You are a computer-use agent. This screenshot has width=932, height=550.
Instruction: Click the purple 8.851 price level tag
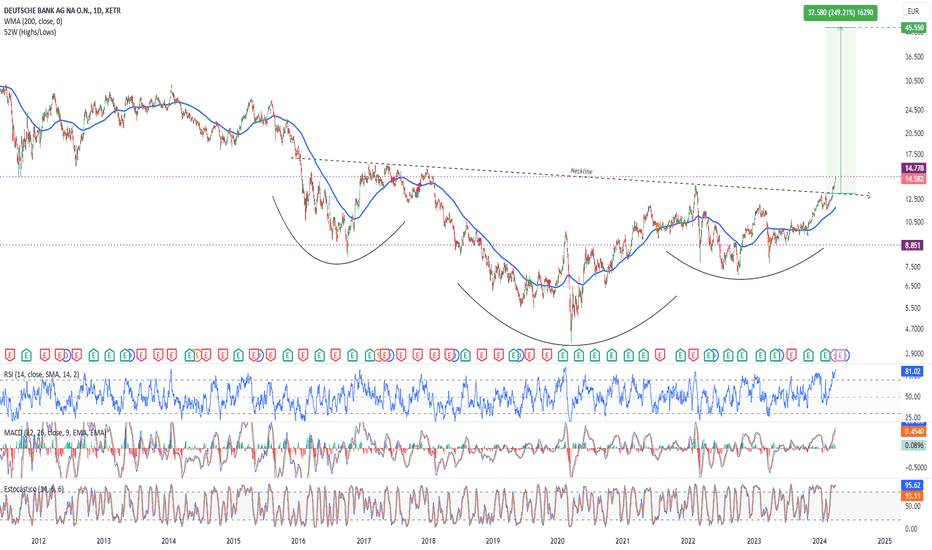click(914, 245)
